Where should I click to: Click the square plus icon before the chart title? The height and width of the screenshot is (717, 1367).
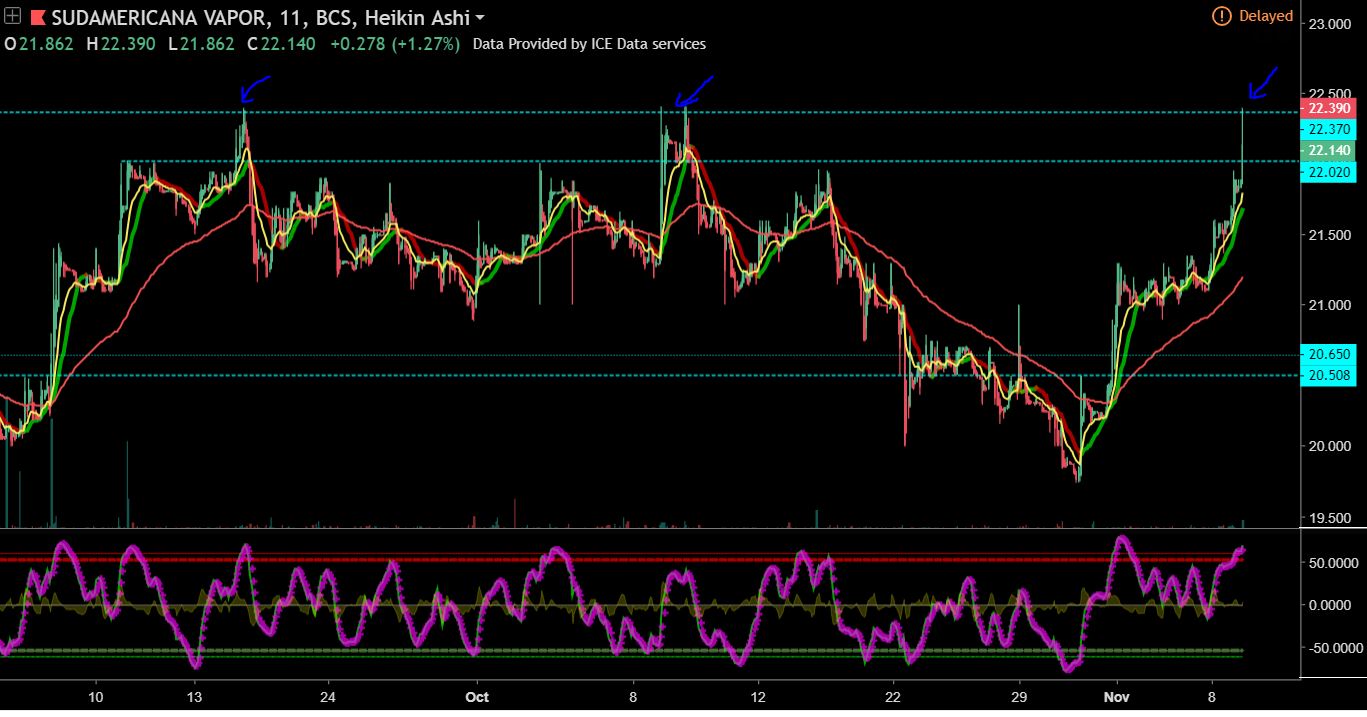click(x=12, y=17)
